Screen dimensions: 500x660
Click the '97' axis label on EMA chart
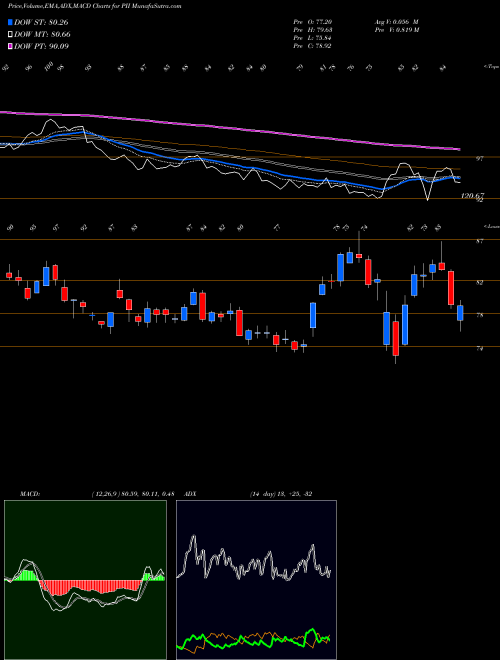tap(479, 159)
